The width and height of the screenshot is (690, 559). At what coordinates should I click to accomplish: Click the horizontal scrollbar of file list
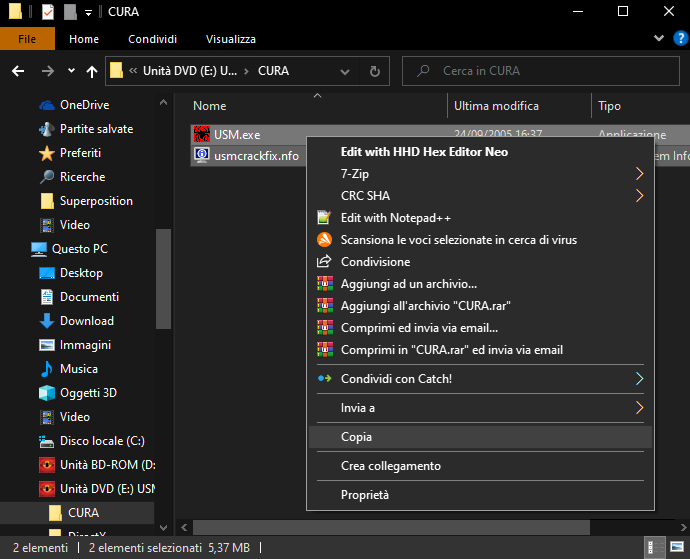[391, 527]
